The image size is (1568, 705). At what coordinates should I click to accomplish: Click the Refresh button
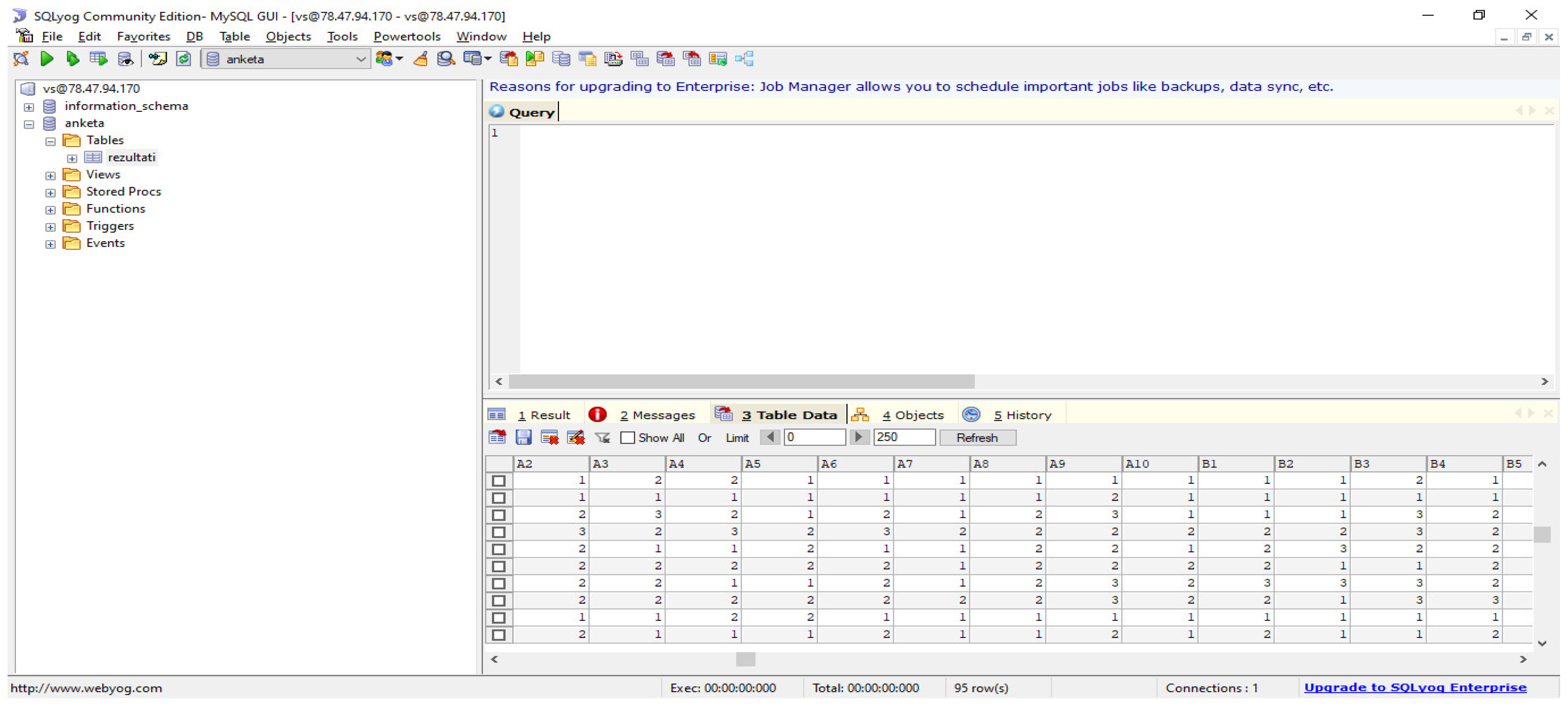(x=976, y=437)
